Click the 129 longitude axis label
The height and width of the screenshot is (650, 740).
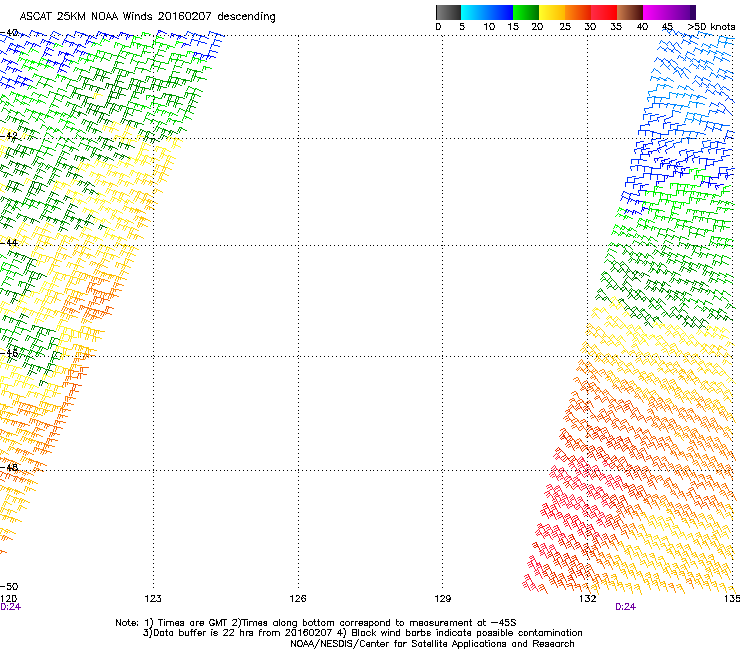tap(443, 598)
